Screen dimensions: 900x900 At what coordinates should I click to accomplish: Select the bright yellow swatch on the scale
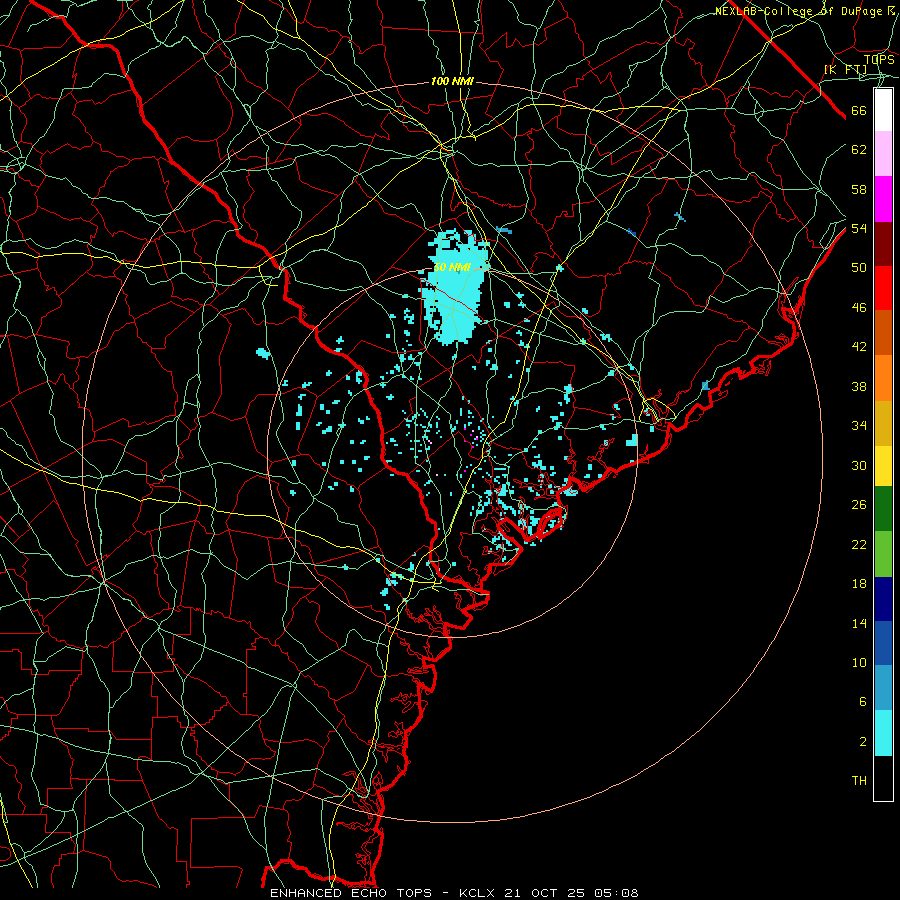coord(883,466)
